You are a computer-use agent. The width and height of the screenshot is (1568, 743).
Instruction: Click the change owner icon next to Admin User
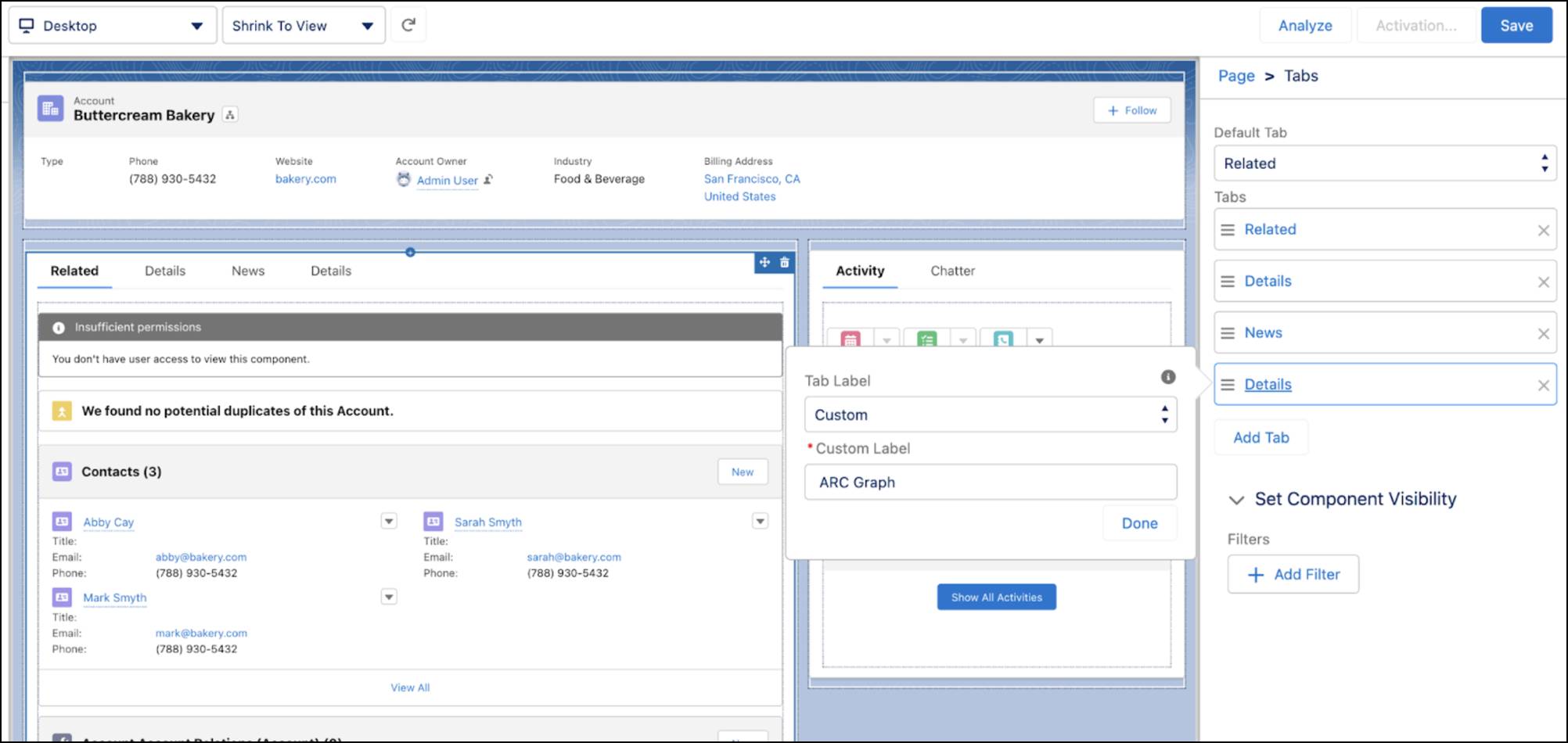tap(489, 180)
